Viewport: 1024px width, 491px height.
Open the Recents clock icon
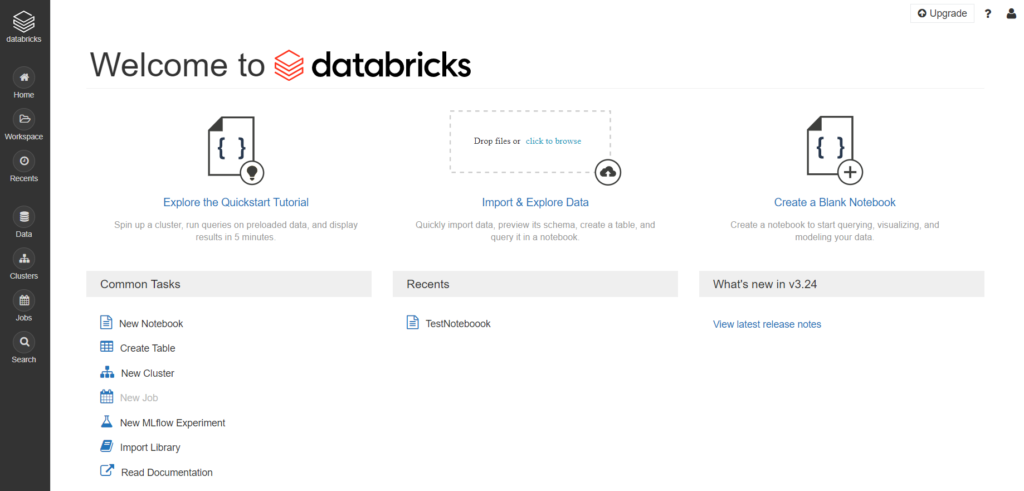click(x=24, y=161)
